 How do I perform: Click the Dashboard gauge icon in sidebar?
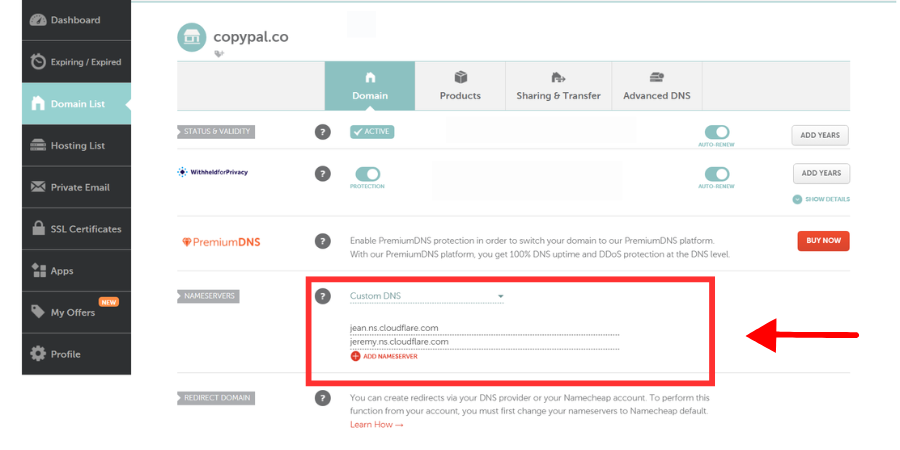point(38,20)
